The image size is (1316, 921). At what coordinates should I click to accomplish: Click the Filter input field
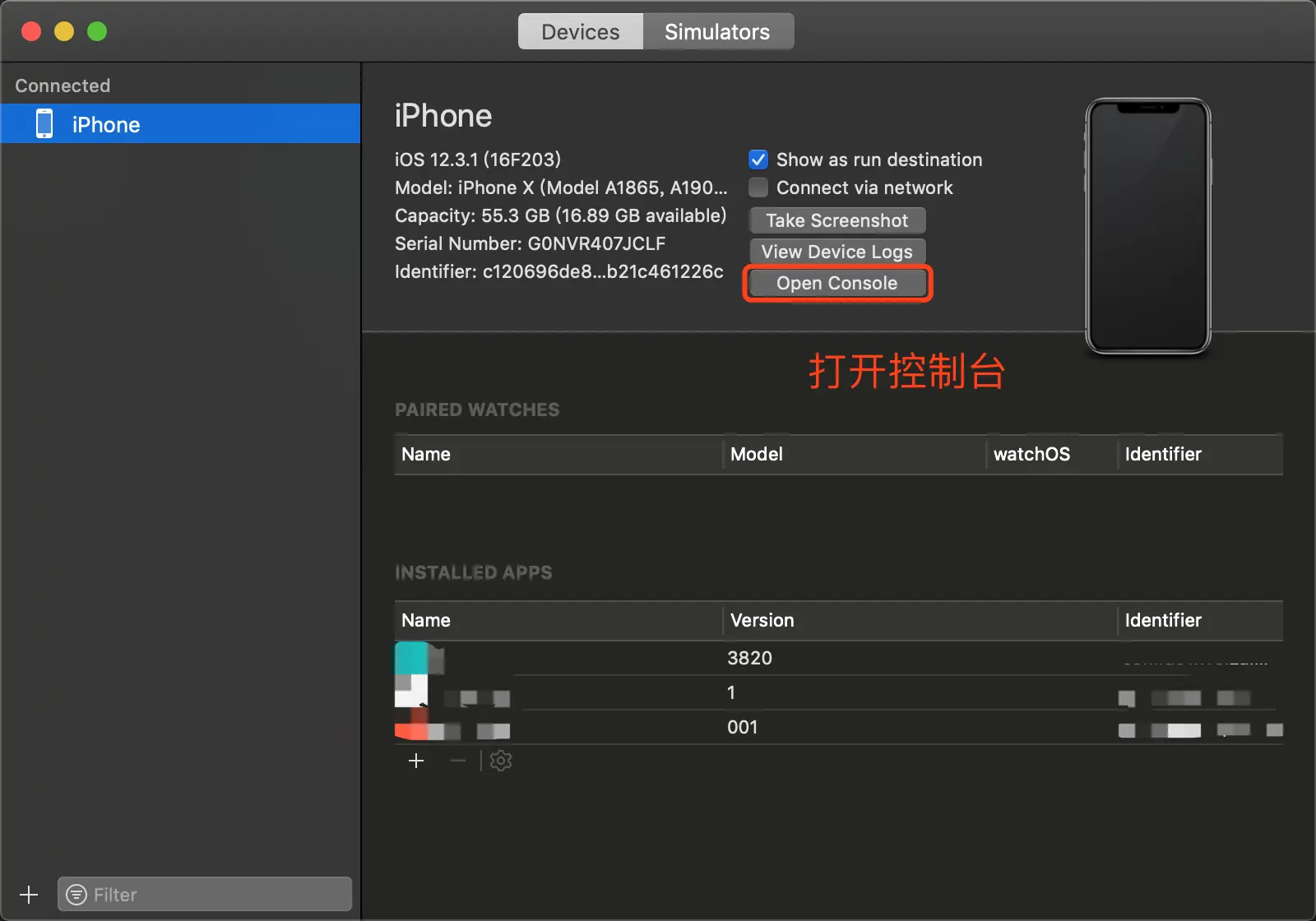pos(205,894)
